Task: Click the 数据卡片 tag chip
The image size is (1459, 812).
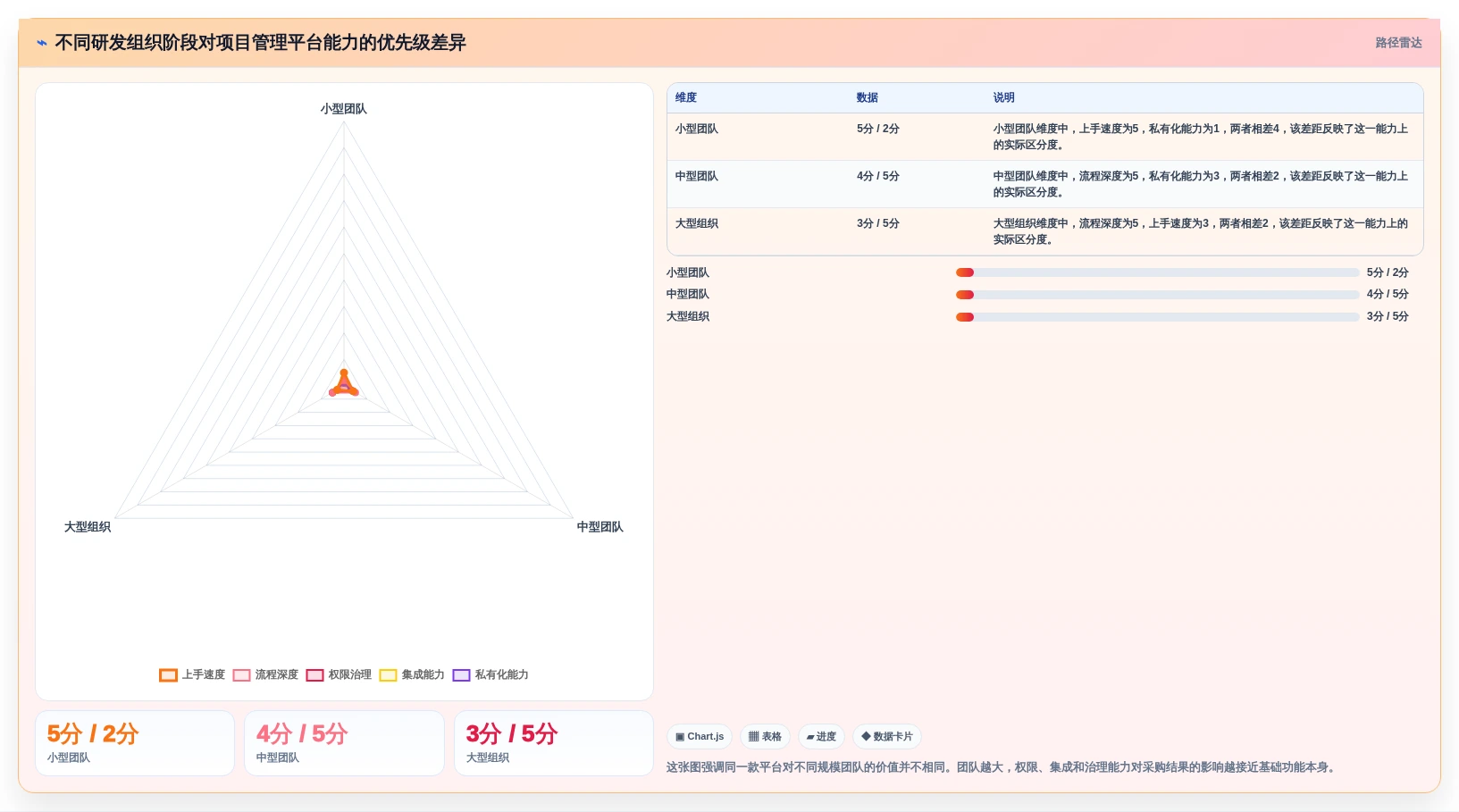Action: pos(887,737)
